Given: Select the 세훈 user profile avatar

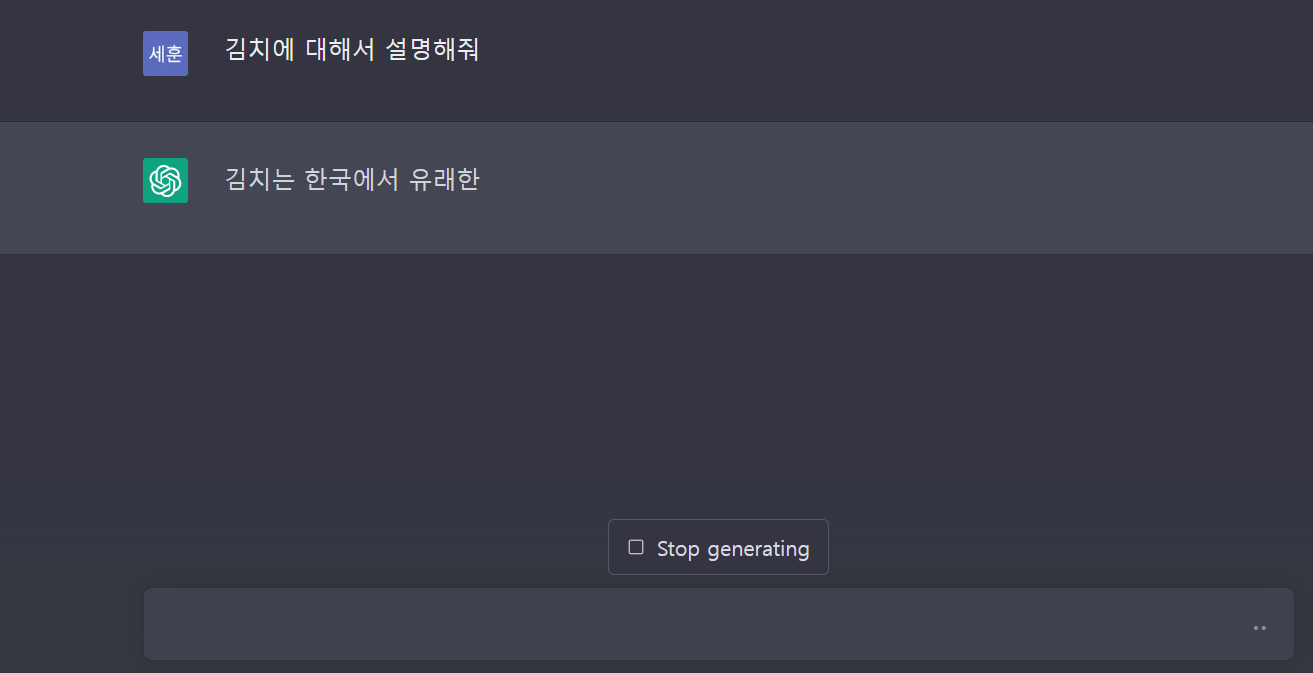Looking at the screenshot, I should point(165,54).
